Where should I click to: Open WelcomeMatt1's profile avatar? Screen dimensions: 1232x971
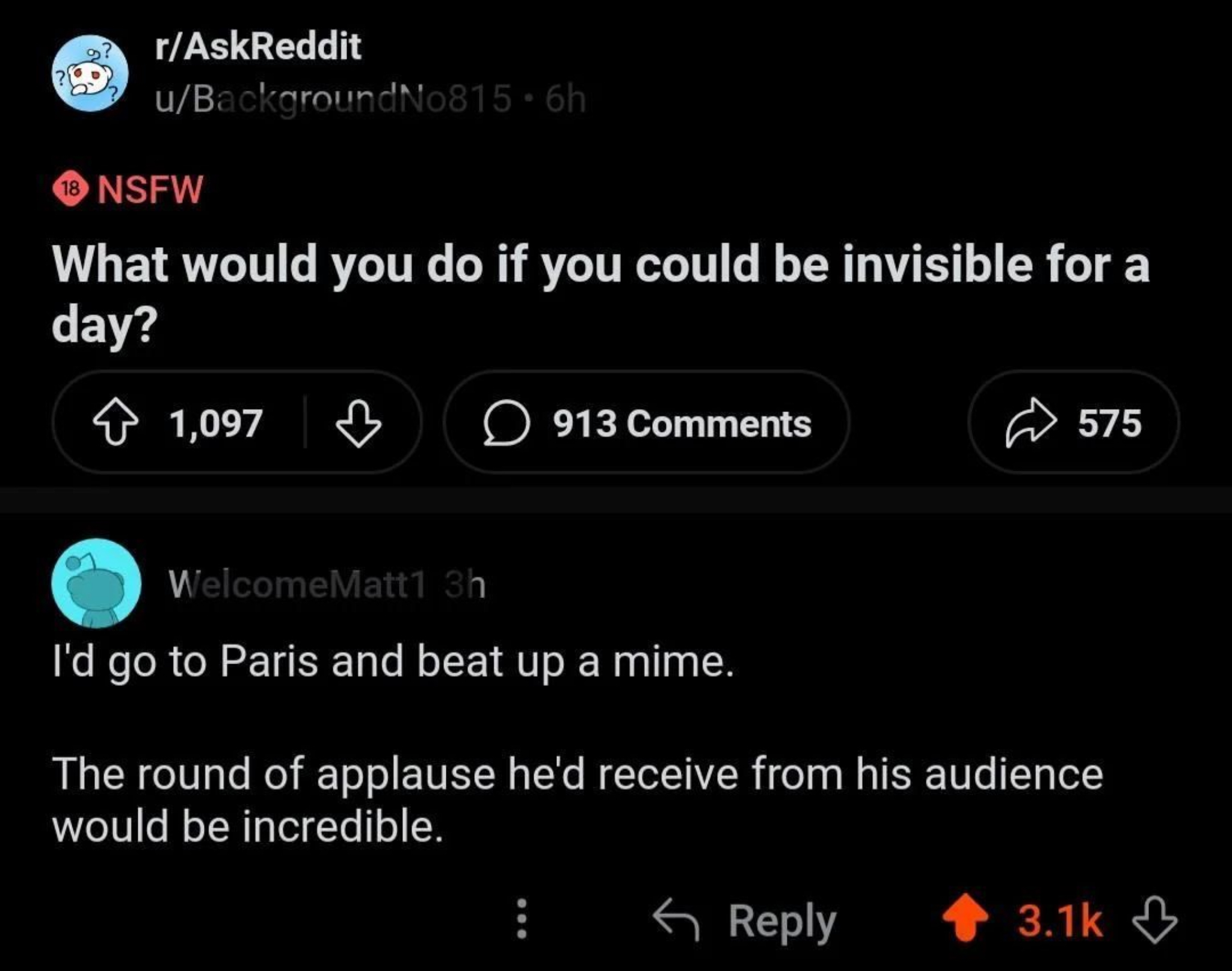click(96, 584)
